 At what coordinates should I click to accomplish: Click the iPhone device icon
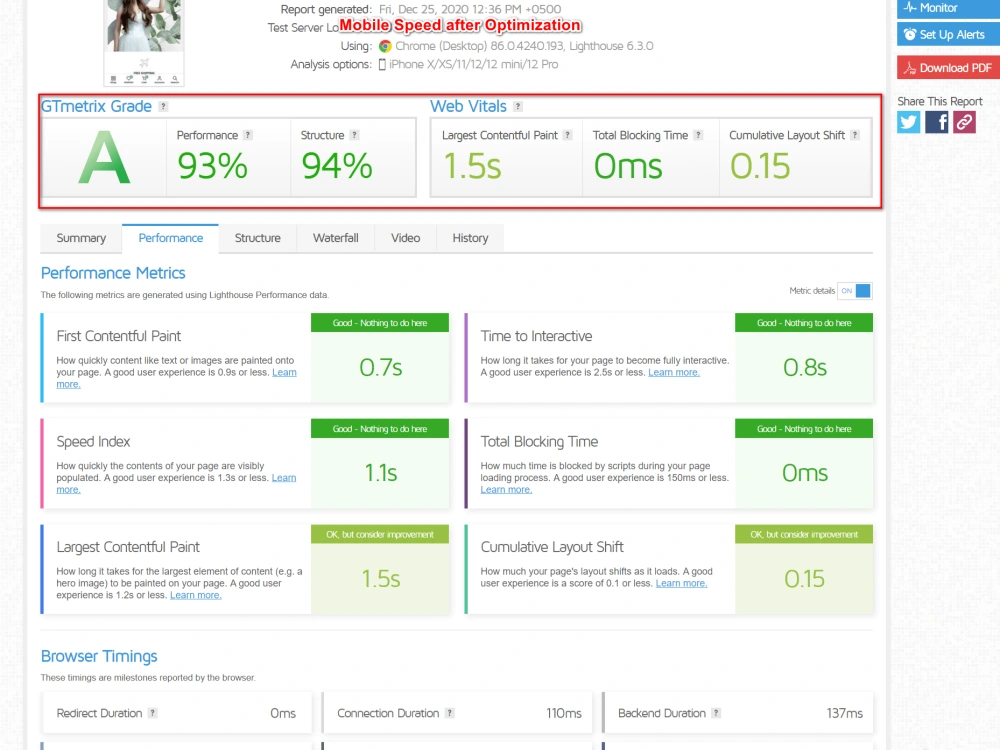tap(382, 64)
